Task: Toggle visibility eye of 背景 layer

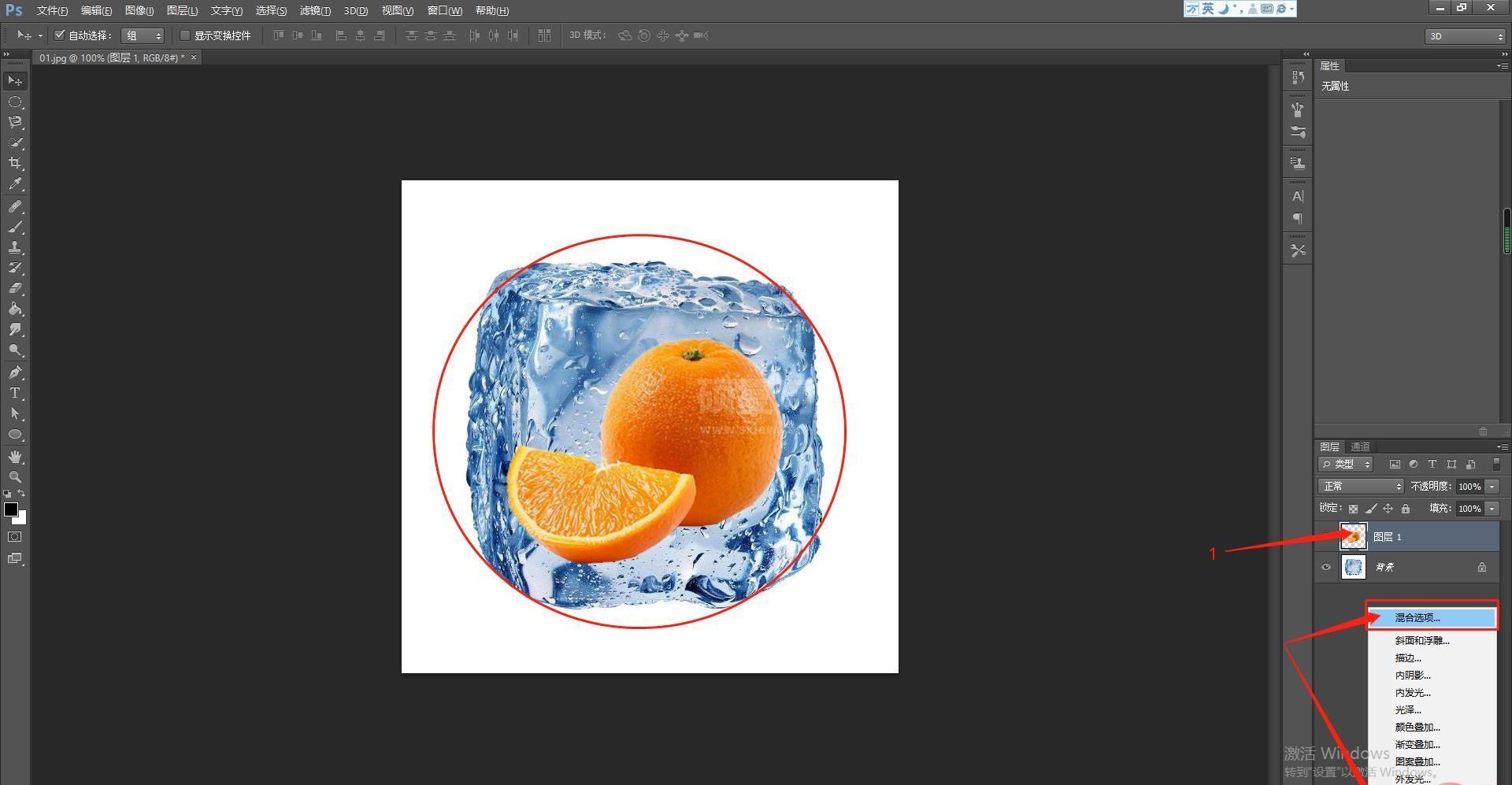Action: tap(1326, 567)
